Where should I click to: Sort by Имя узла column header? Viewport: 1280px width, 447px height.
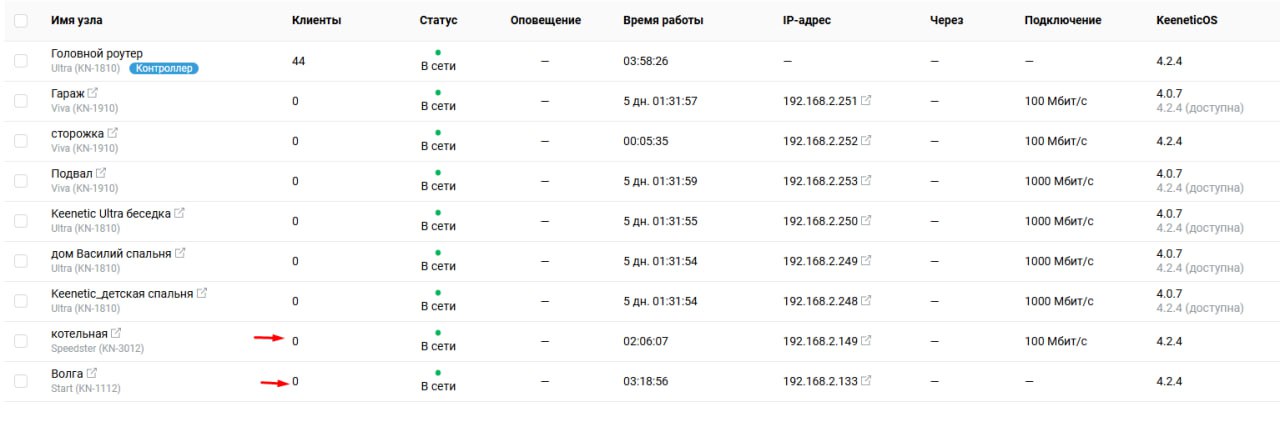(x=77, y=20)
